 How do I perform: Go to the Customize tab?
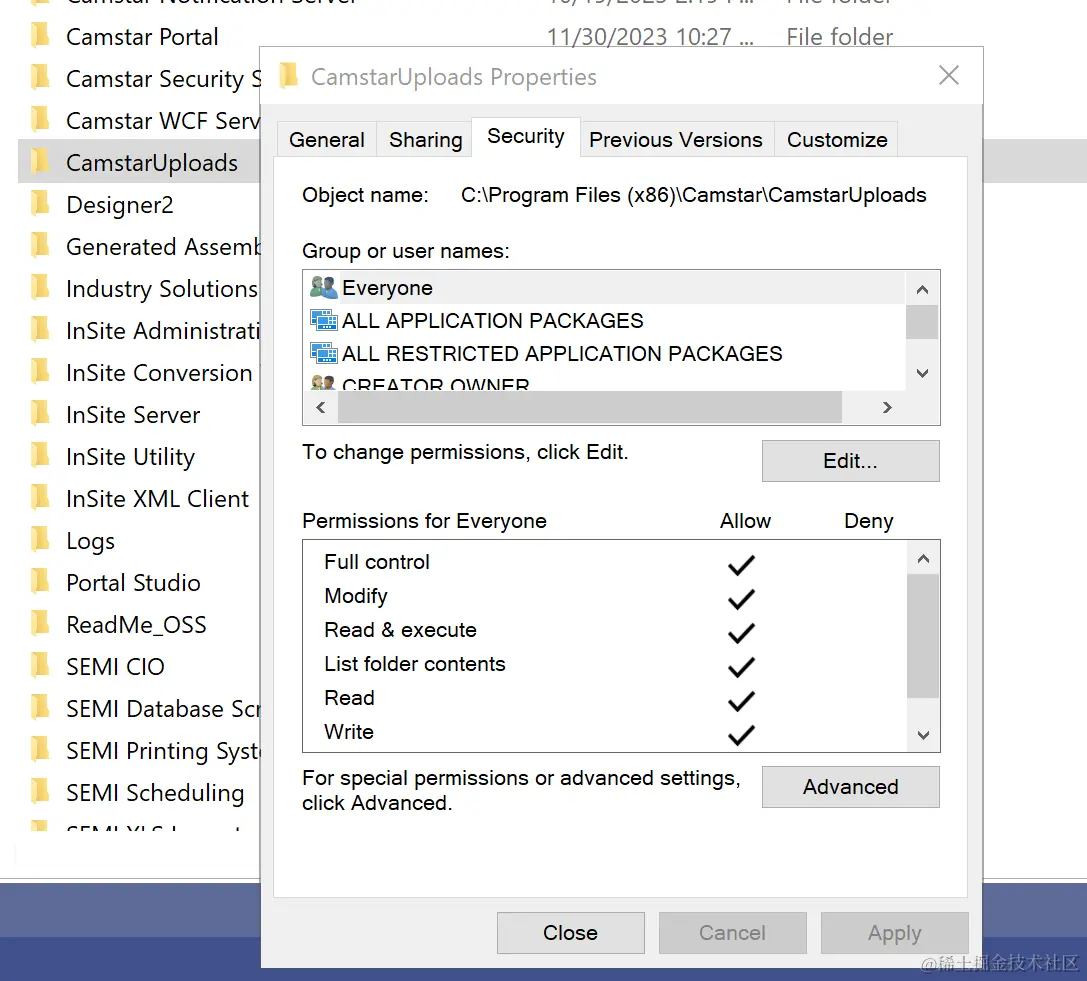click(x=837, y=139)
